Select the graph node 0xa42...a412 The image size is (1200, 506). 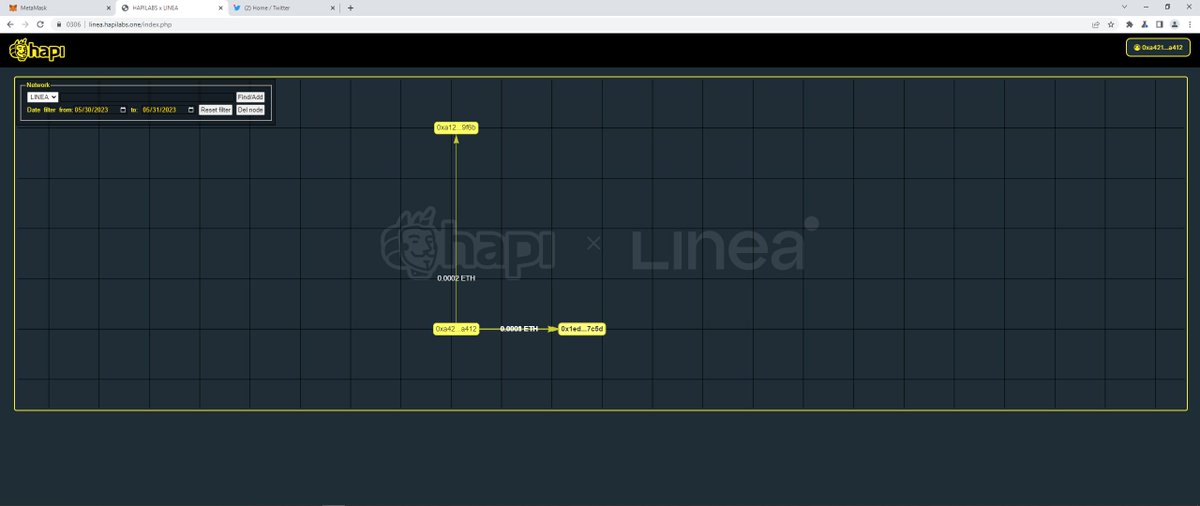point(456,328)
